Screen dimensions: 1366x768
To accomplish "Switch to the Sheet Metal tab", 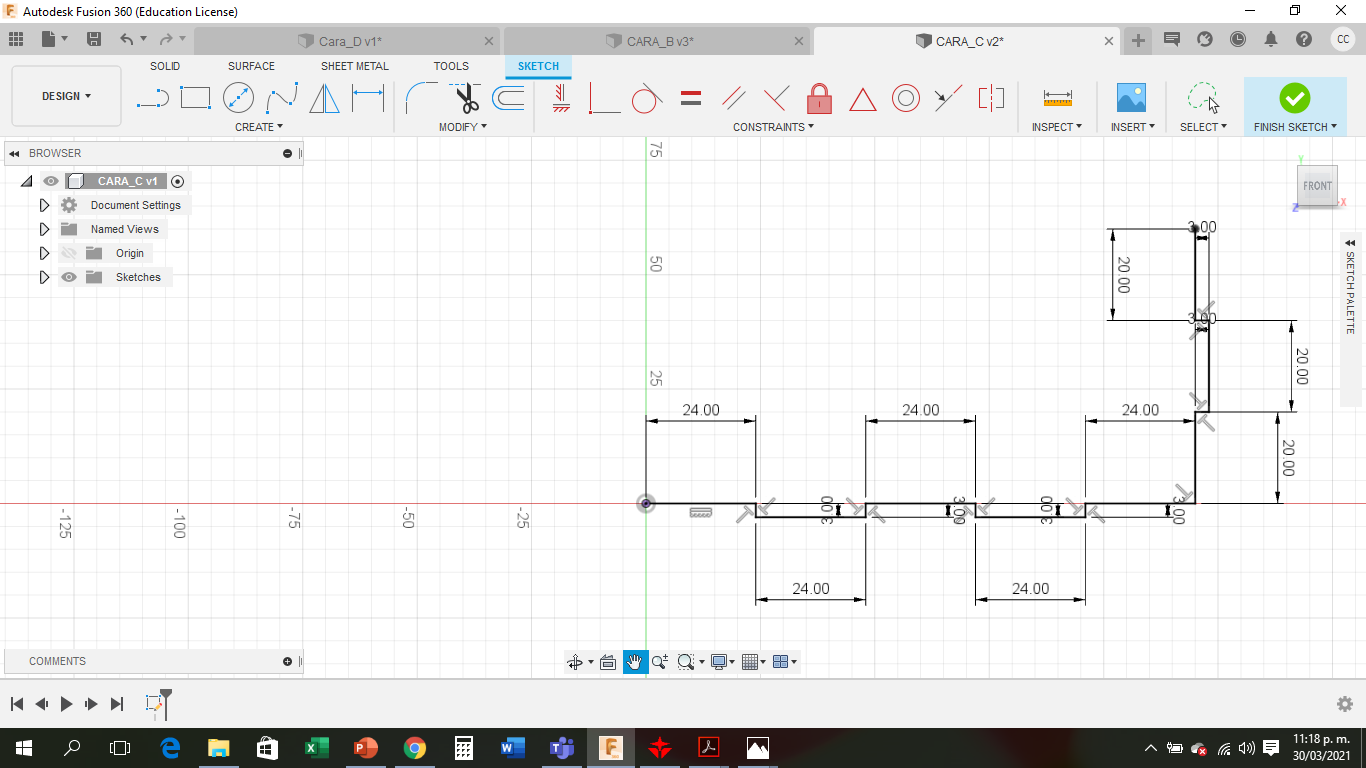I will (355, 66).
